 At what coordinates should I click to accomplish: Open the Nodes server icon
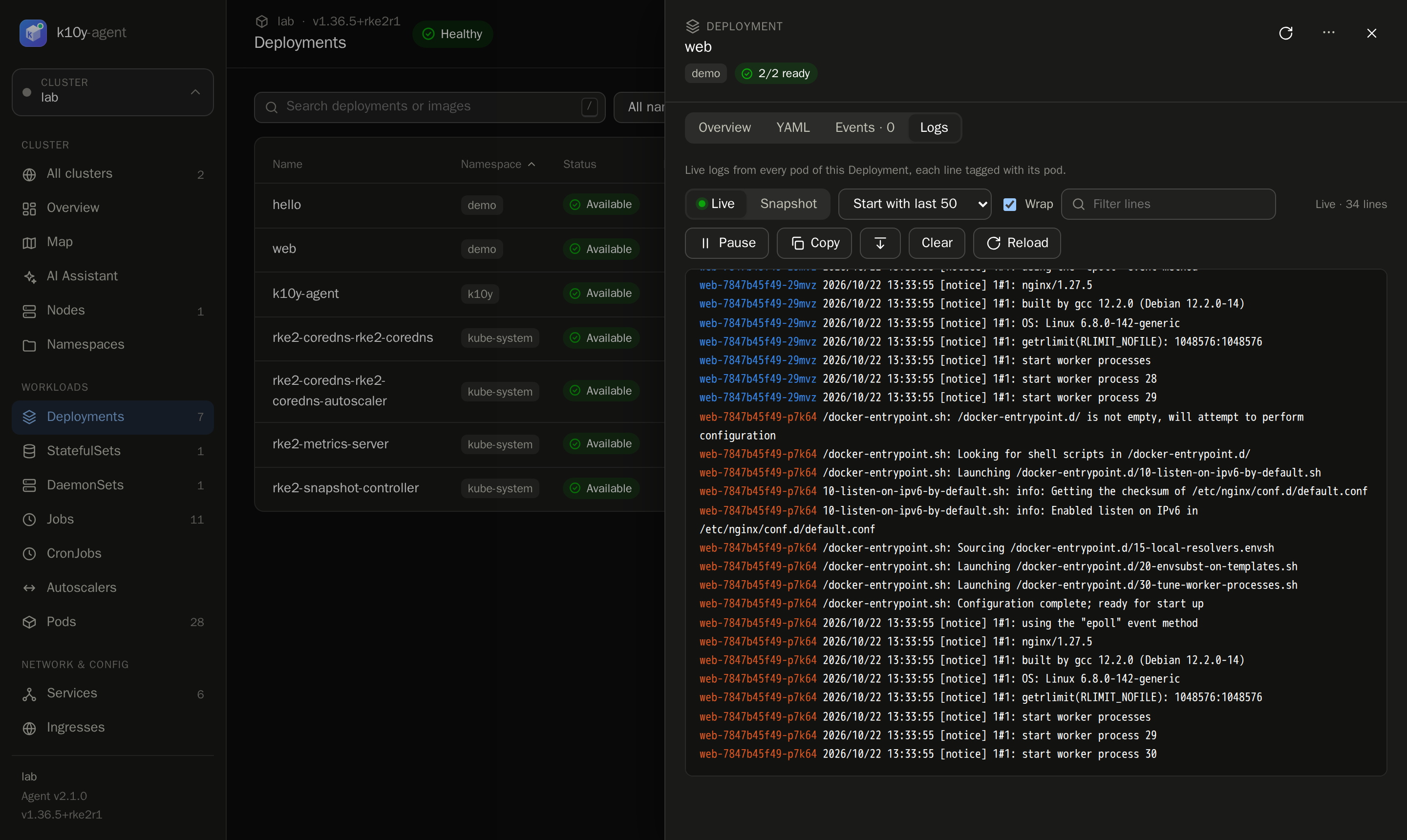coord(29,311)
